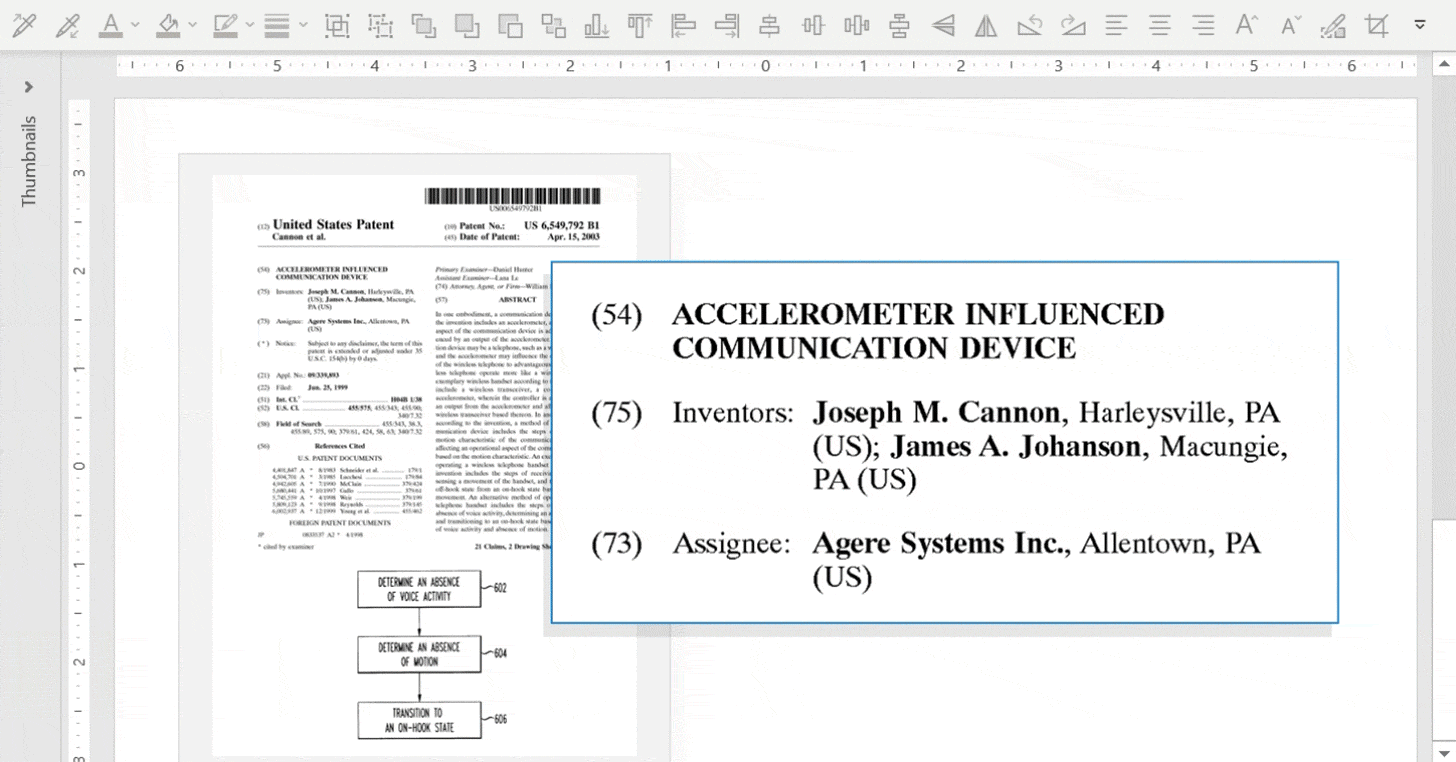Activate the Crop tool
Image resolution: width=1456 pixels, height=762 pixels.
1377,25
